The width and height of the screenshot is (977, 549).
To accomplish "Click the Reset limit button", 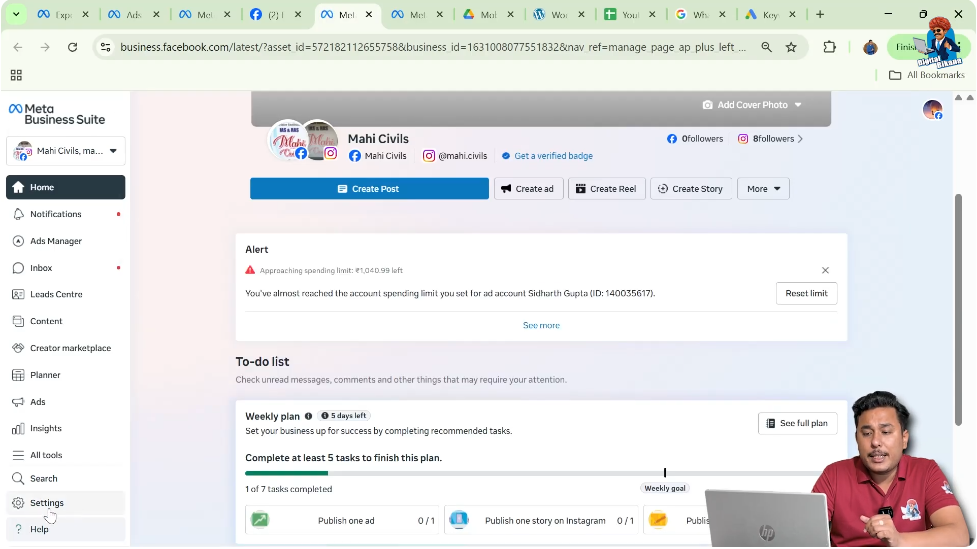I will point(806,294).
